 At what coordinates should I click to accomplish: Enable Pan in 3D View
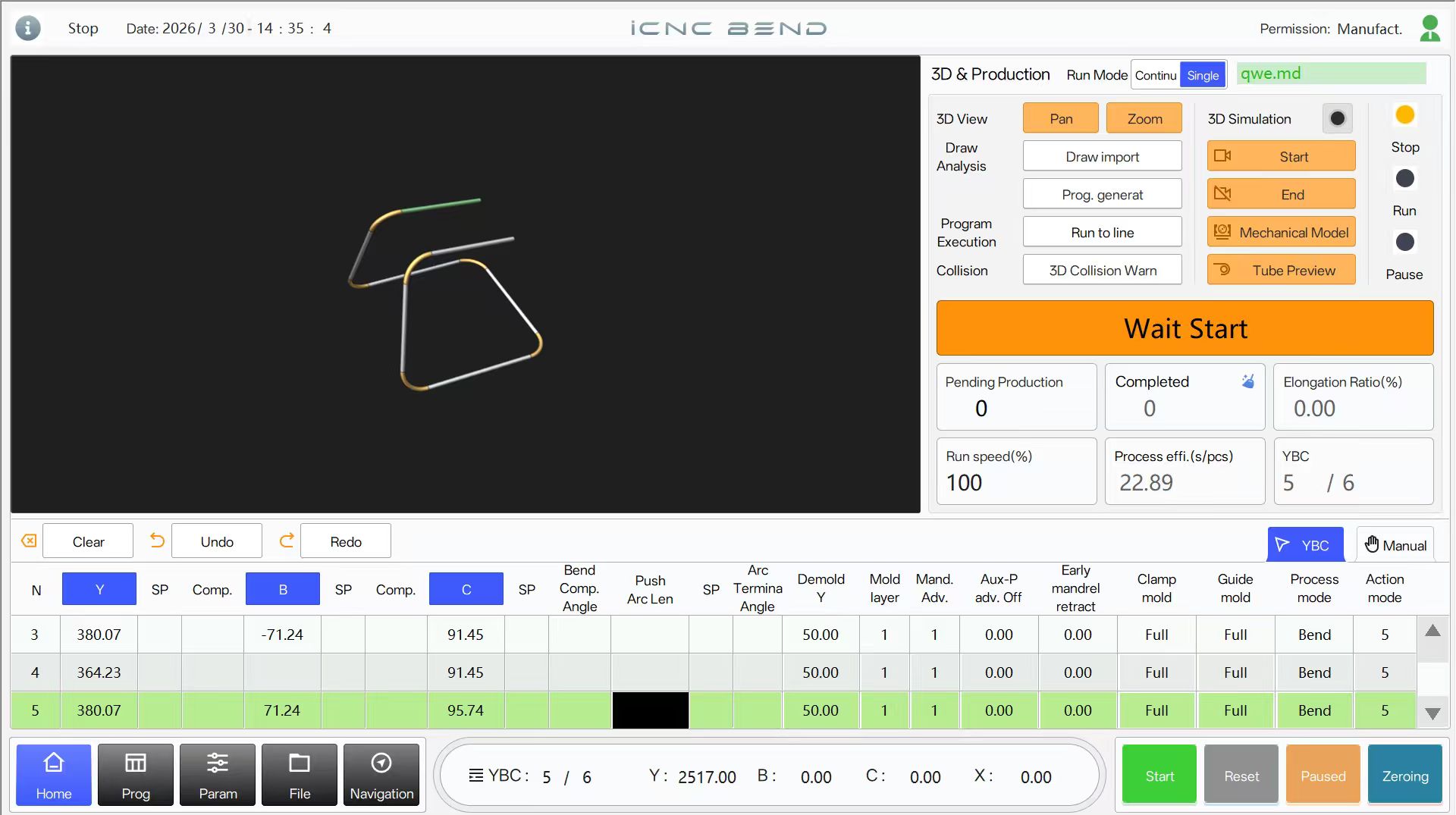coord(1061,118)
